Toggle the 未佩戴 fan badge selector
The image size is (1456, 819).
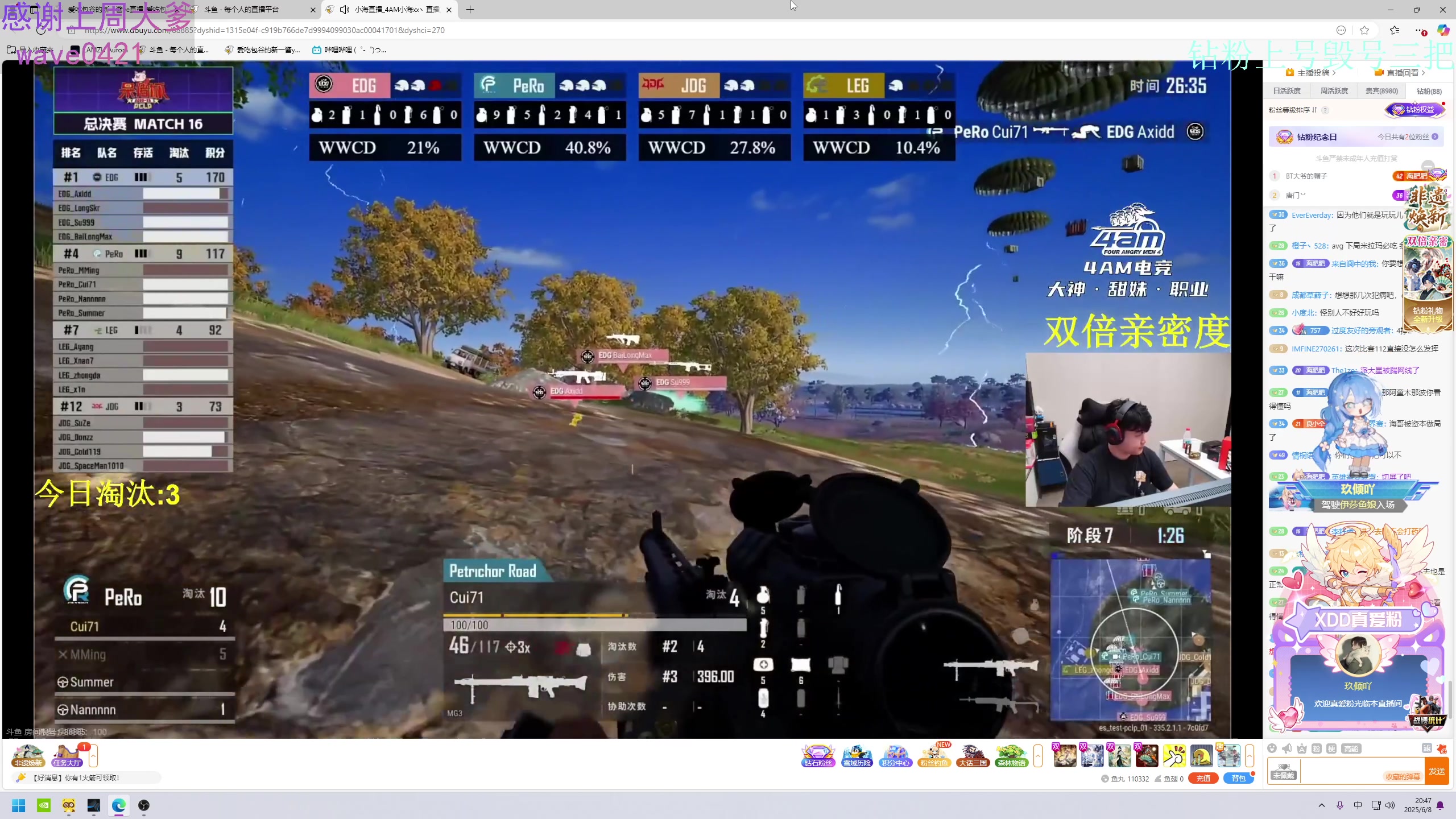[1284, 771]
